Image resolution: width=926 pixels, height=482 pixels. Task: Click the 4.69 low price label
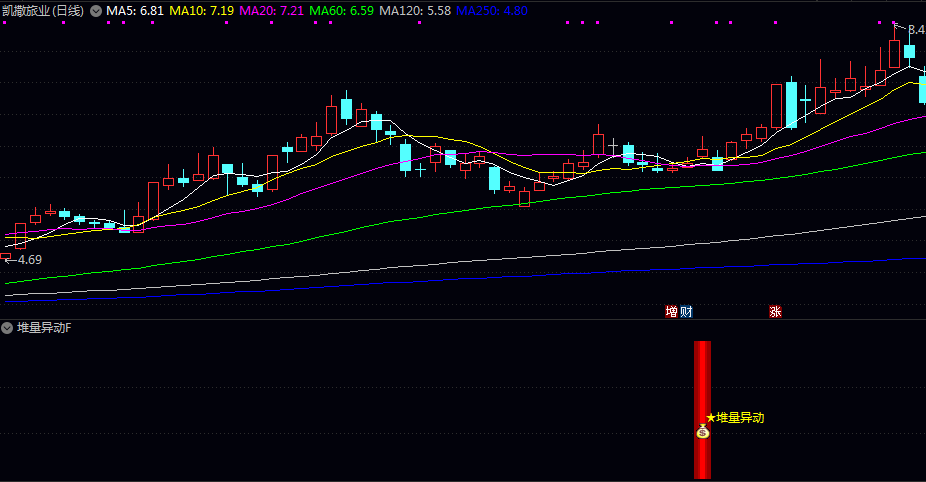[29, 259]
